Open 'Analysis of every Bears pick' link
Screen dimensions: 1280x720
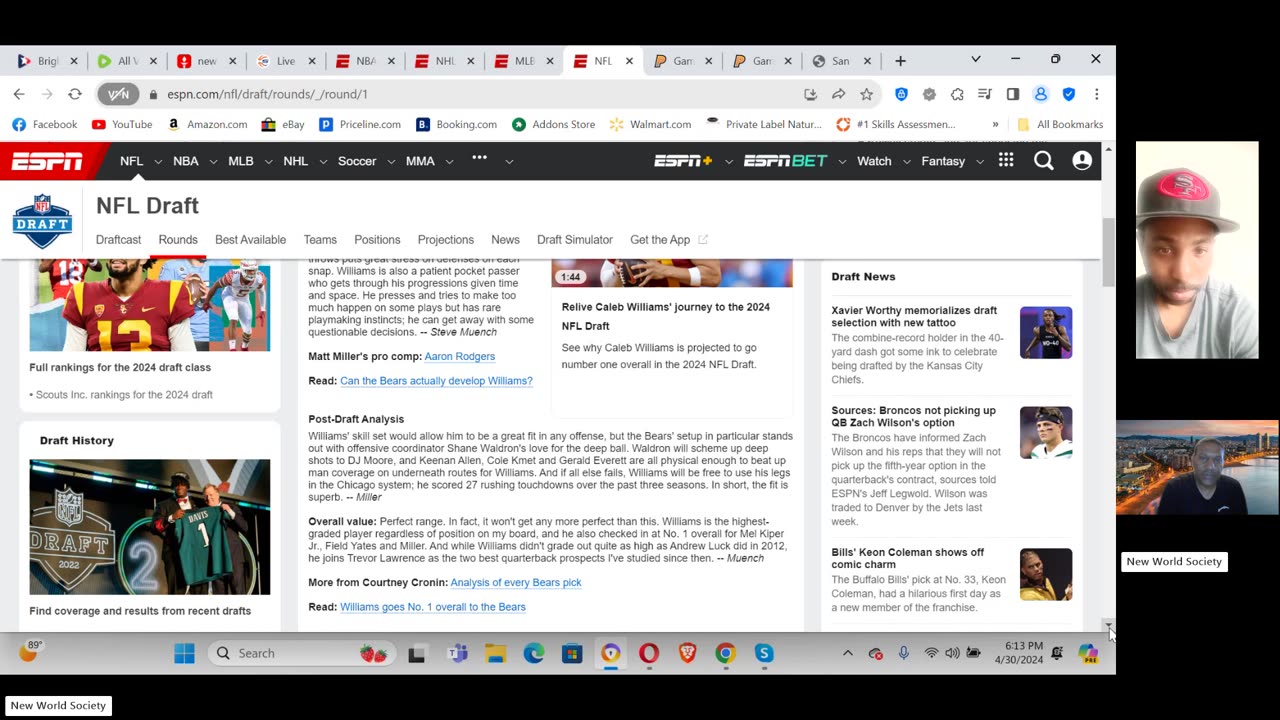pyautogui.click(x=516, y=582)
